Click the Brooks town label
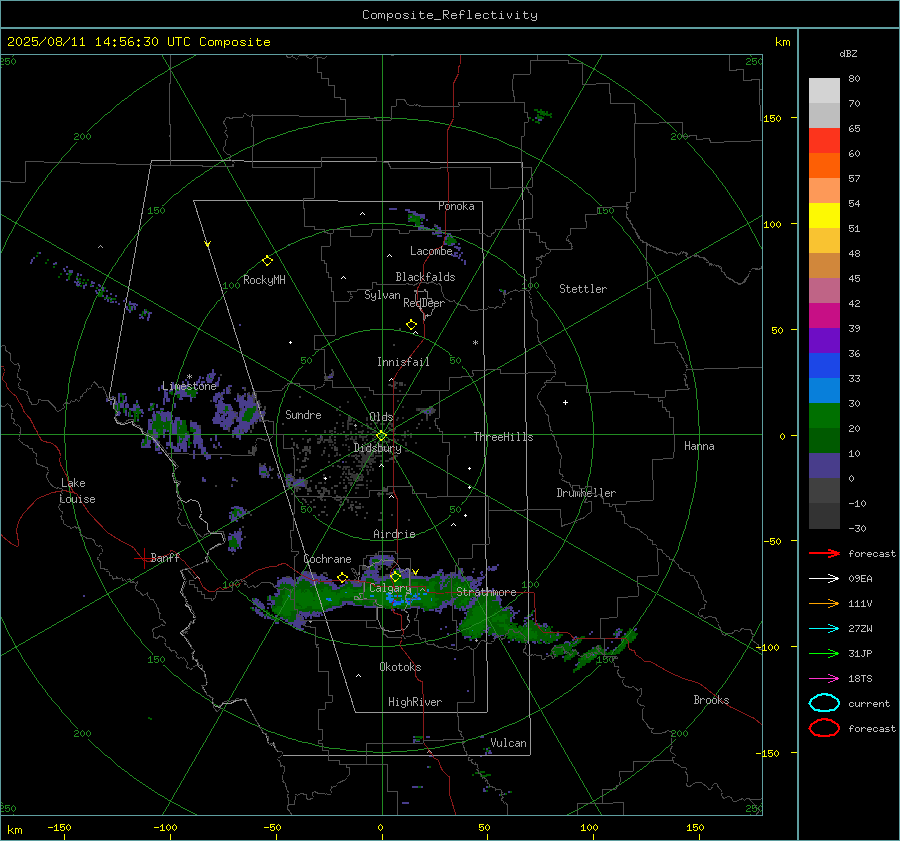Screen dimensions: 900x841 (711, 700)
